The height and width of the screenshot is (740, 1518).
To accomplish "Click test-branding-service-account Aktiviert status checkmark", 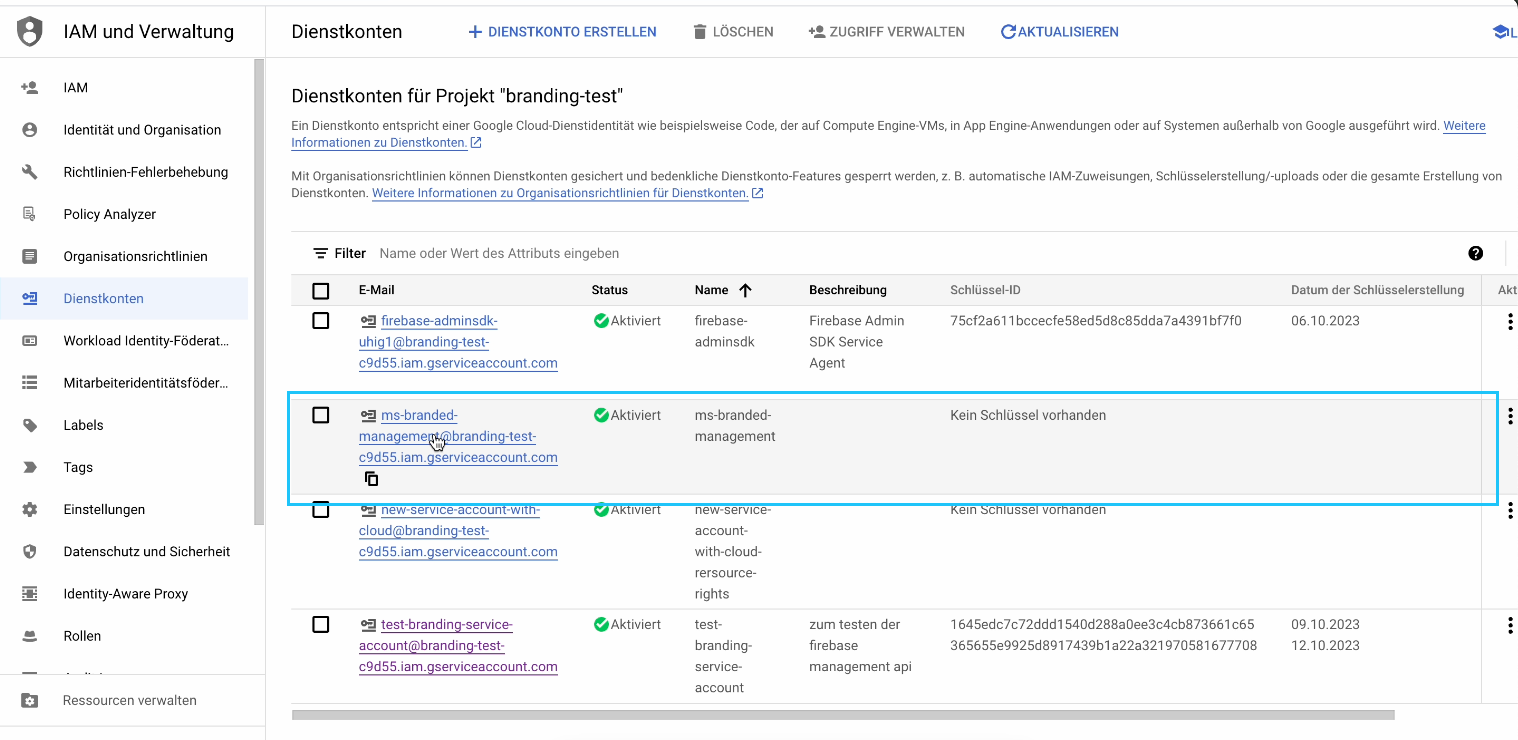I will (601, 624).
